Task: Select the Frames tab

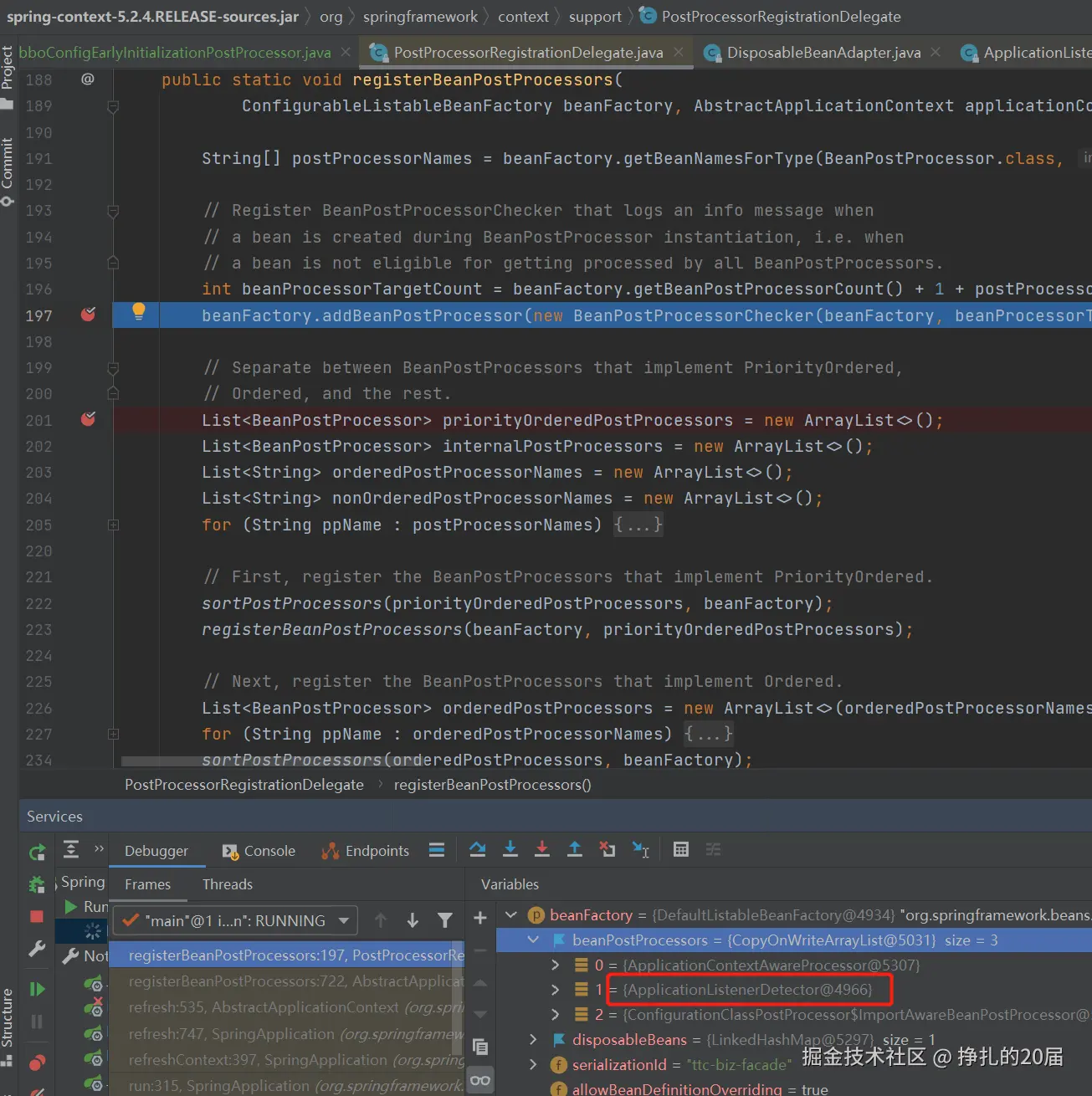Action: coord(147,884)
